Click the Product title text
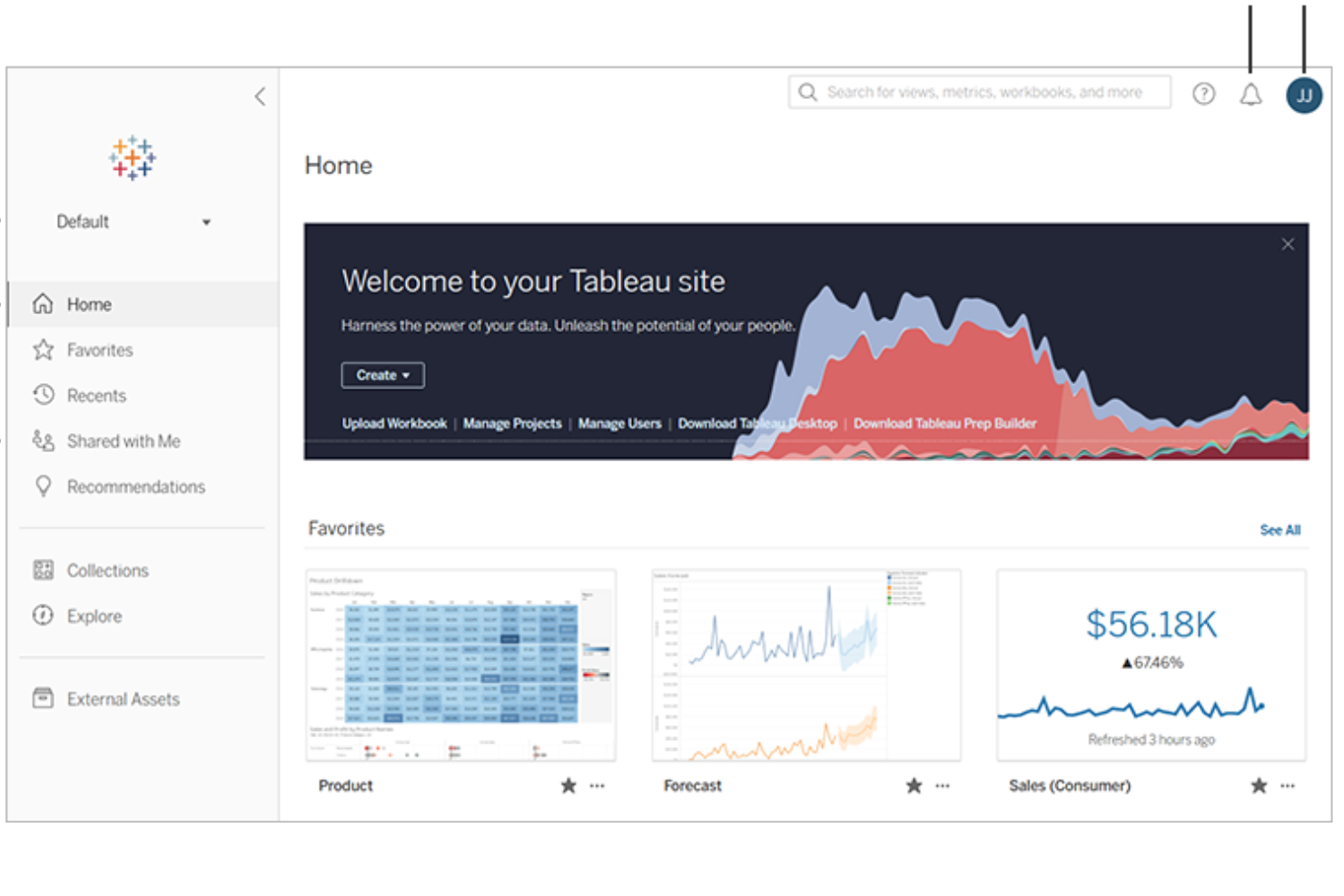This screenshot has height=896, width=1344. [x=345, y=785]
